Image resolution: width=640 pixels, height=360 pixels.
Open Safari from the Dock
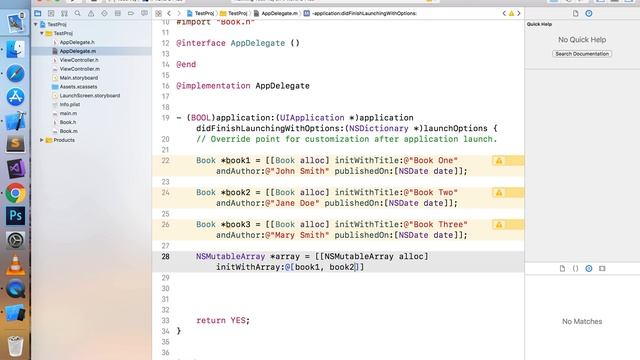[16, 73]
